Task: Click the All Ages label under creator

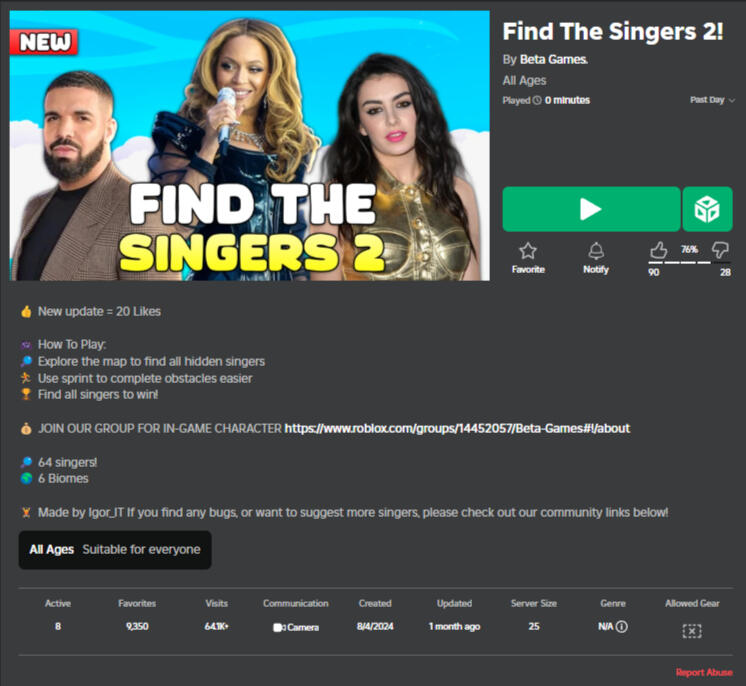Action: [x=524, y=80]
